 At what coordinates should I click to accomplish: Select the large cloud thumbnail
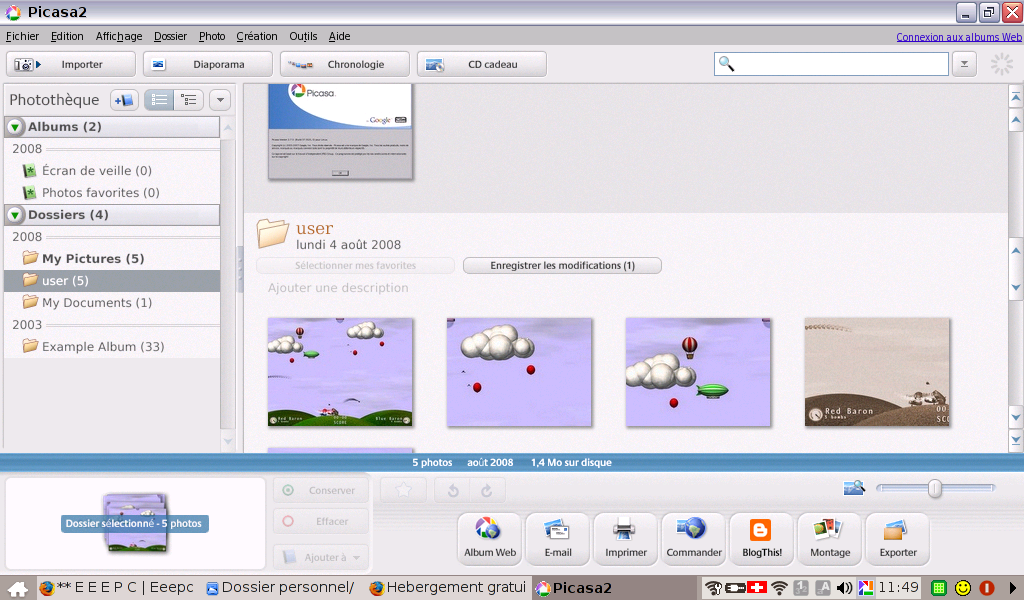[x=519, y=372]
